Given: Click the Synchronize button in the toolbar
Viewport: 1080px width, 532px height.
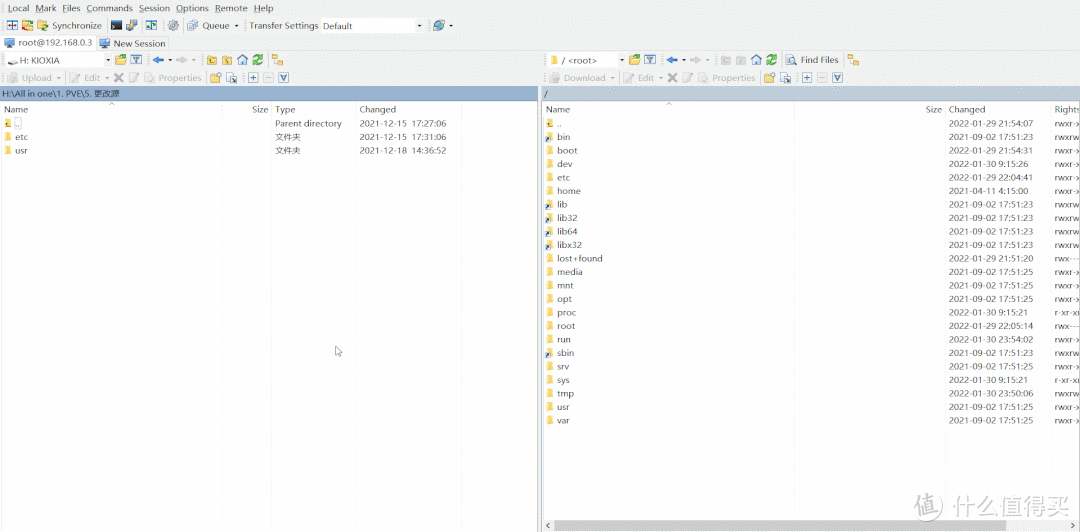Looking at the screenshot, I should [x=69, y=25].
